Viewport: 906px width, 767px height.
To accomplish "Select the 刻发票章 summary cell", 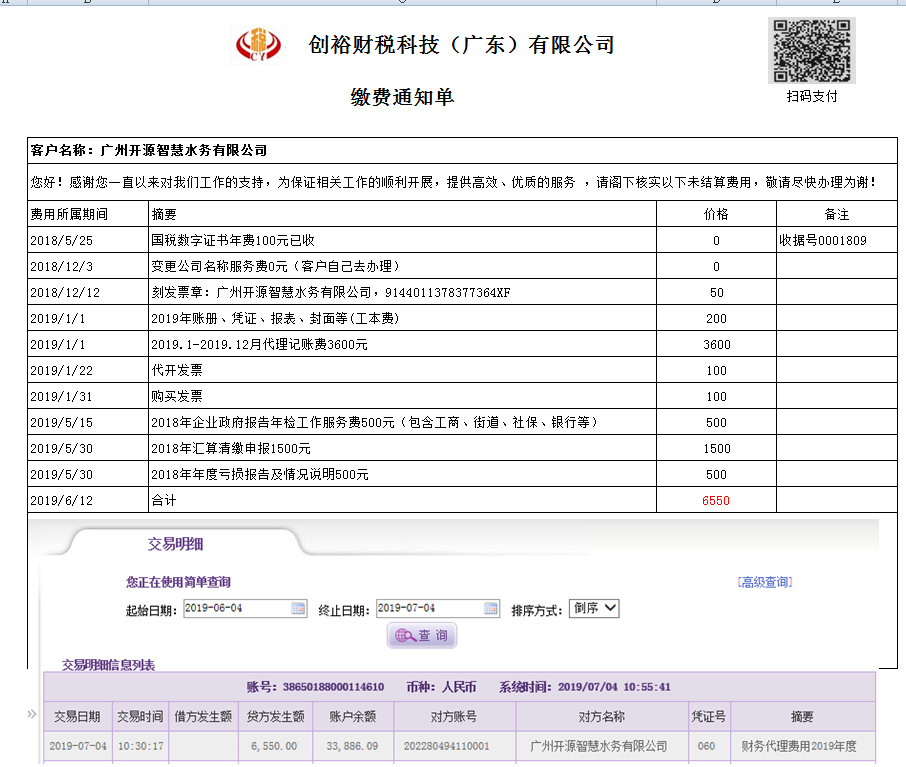I will click(x=402, y=292).
